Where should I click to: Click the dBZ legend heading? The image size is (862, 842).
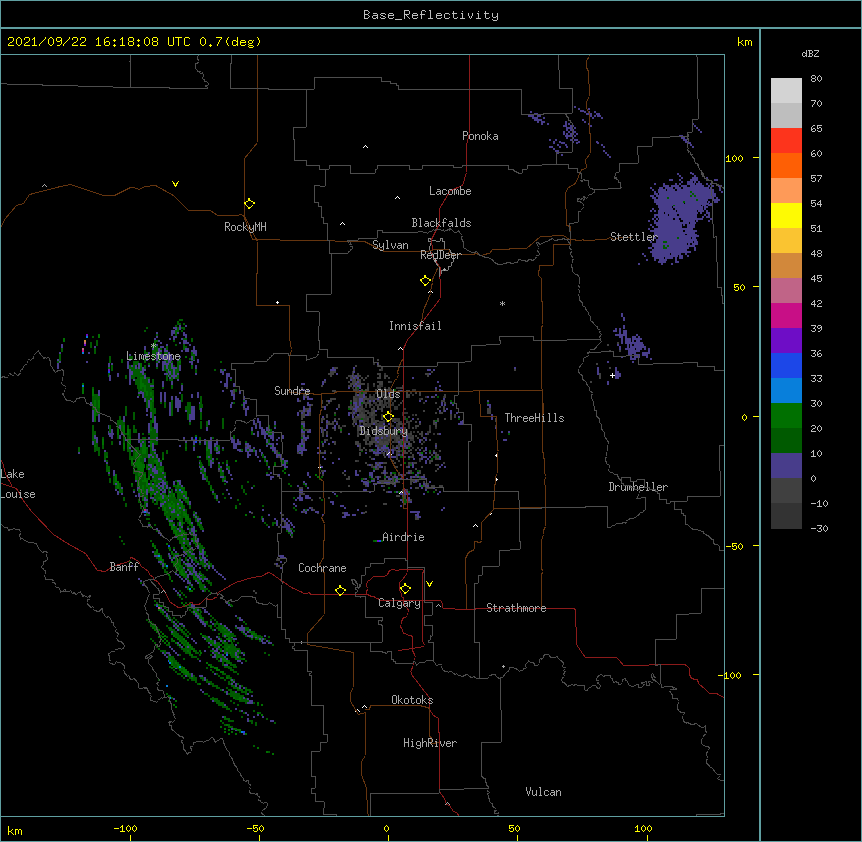pyautogui.click(x=810, y=53)
